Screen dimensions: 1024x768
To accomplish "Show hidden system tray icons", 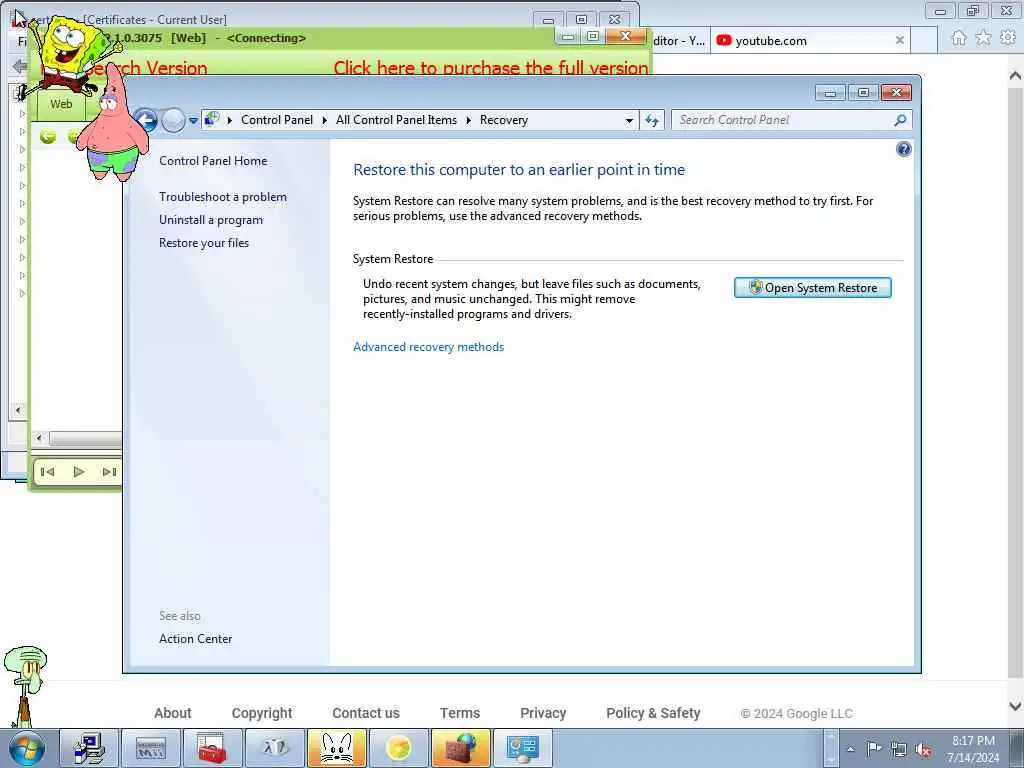I will tap(850, 750).
